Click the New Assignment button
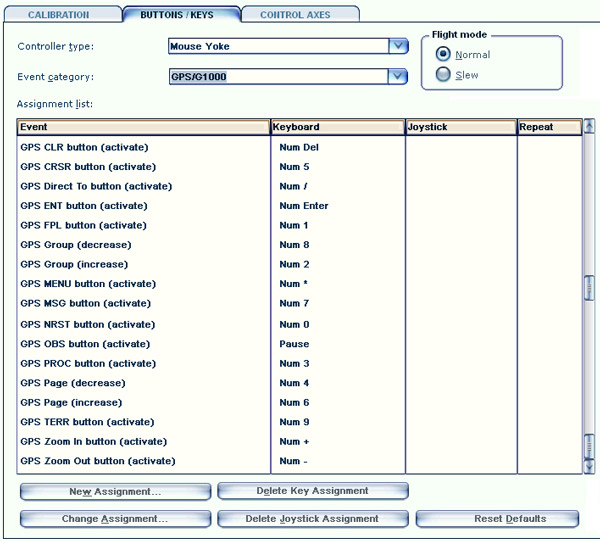This screenshot has width=600, height=541. 115,492
